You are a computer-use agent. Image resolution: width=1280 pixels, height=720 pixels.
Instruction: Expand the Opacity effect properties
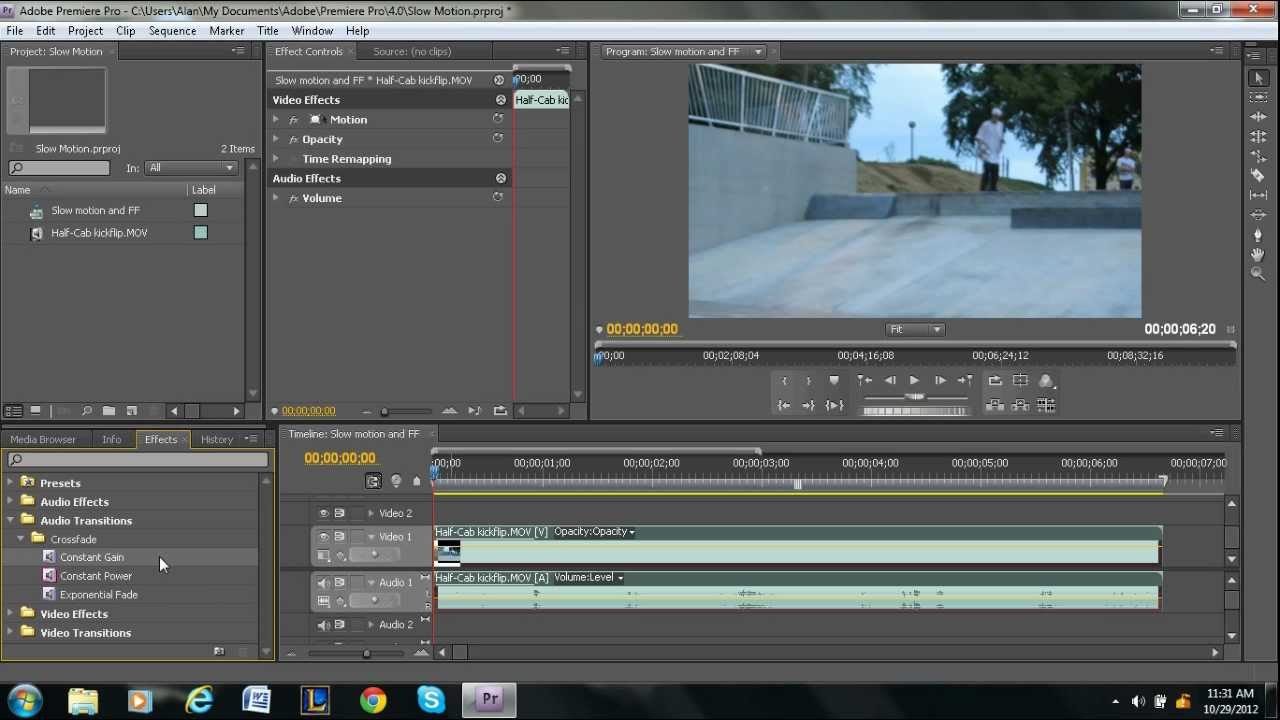coord(276,139)
